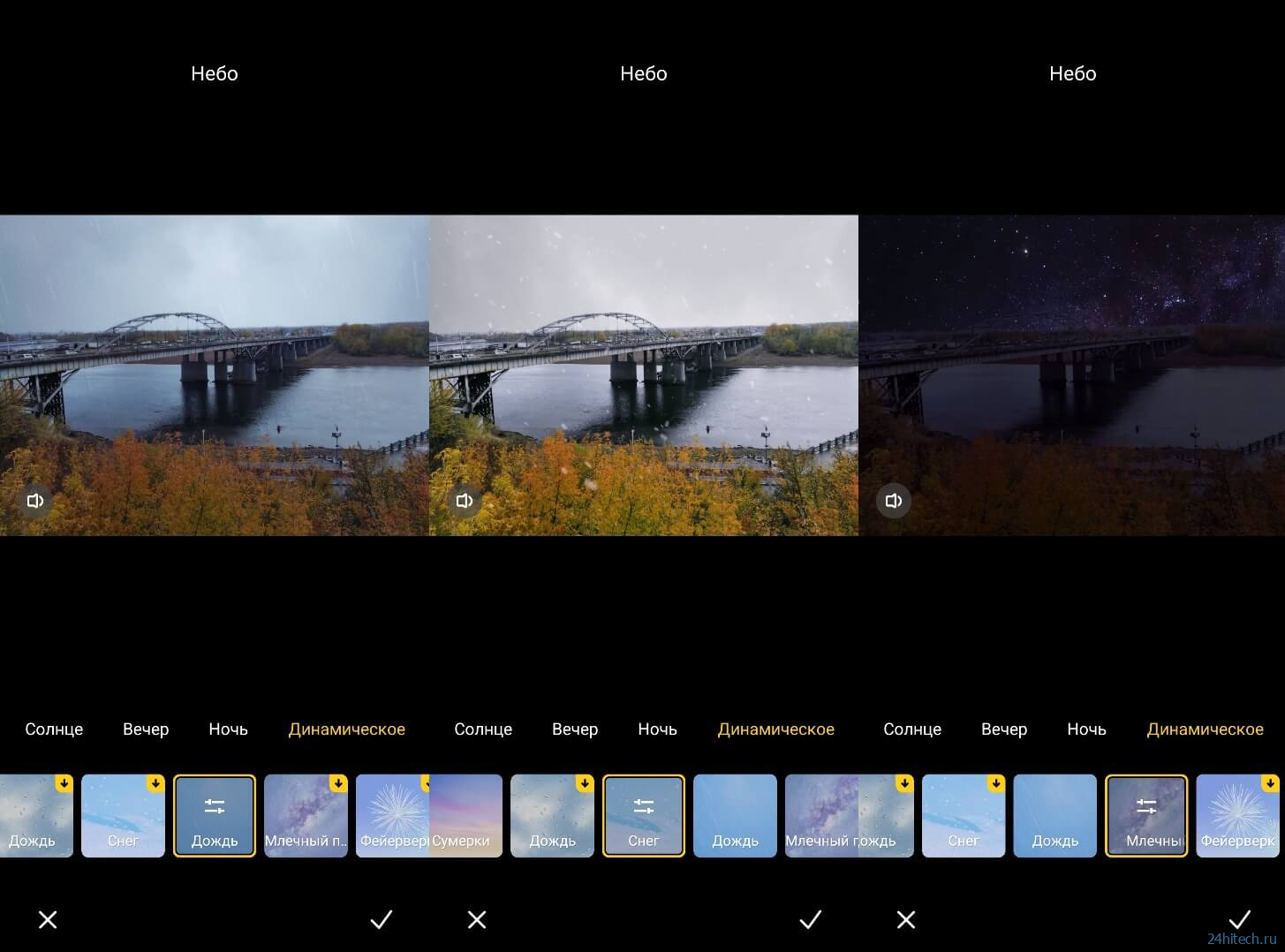Download the Млечный п.. filter in the left screen

click(338, 783)
